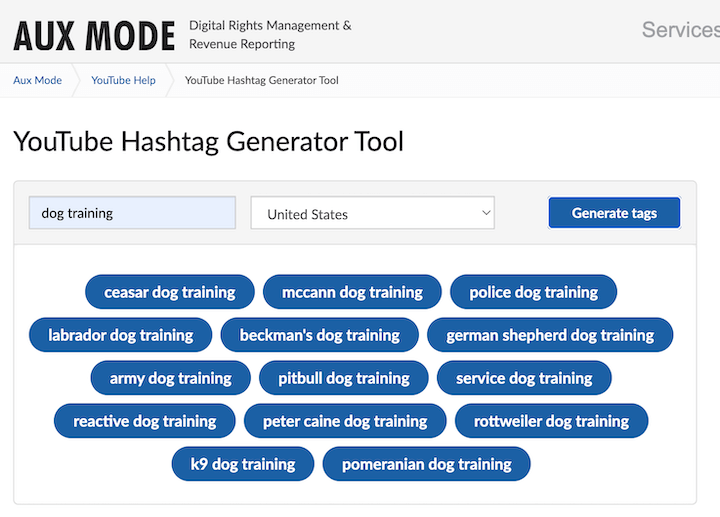
Task: Choose the labrador dog training tag
Action: click(x=120, y=335)
